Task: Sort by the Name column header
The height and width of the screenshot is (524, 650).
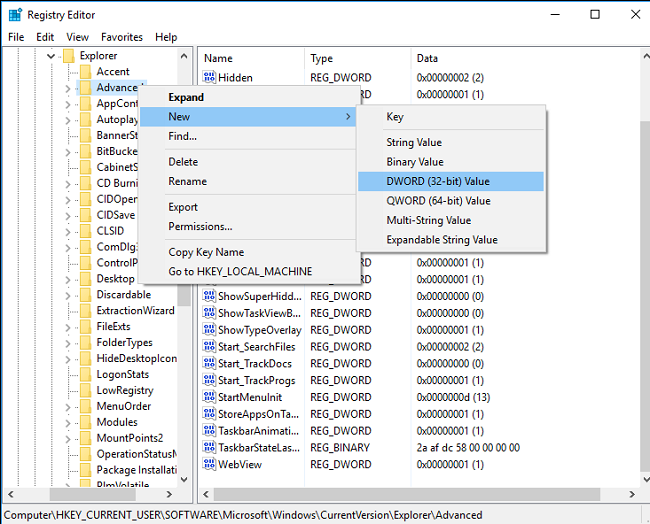Action: click(218, 59)
